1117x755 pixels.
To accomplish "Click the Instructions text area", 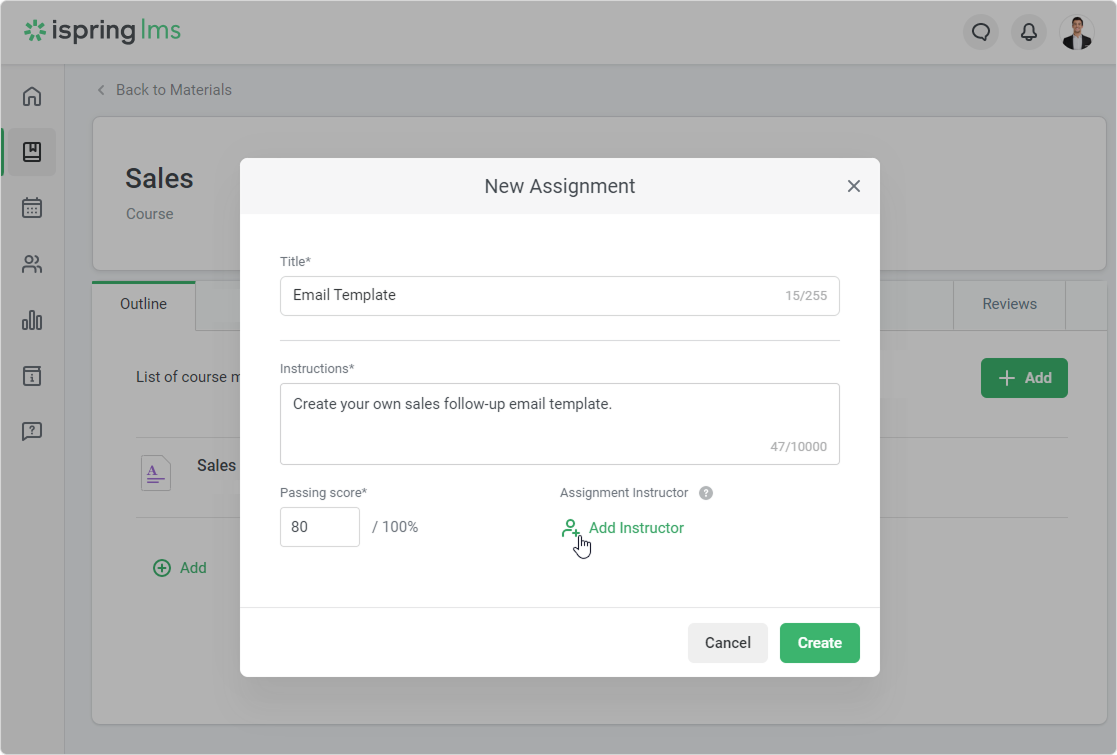I will pyautogui.click(x=559, y=423).
